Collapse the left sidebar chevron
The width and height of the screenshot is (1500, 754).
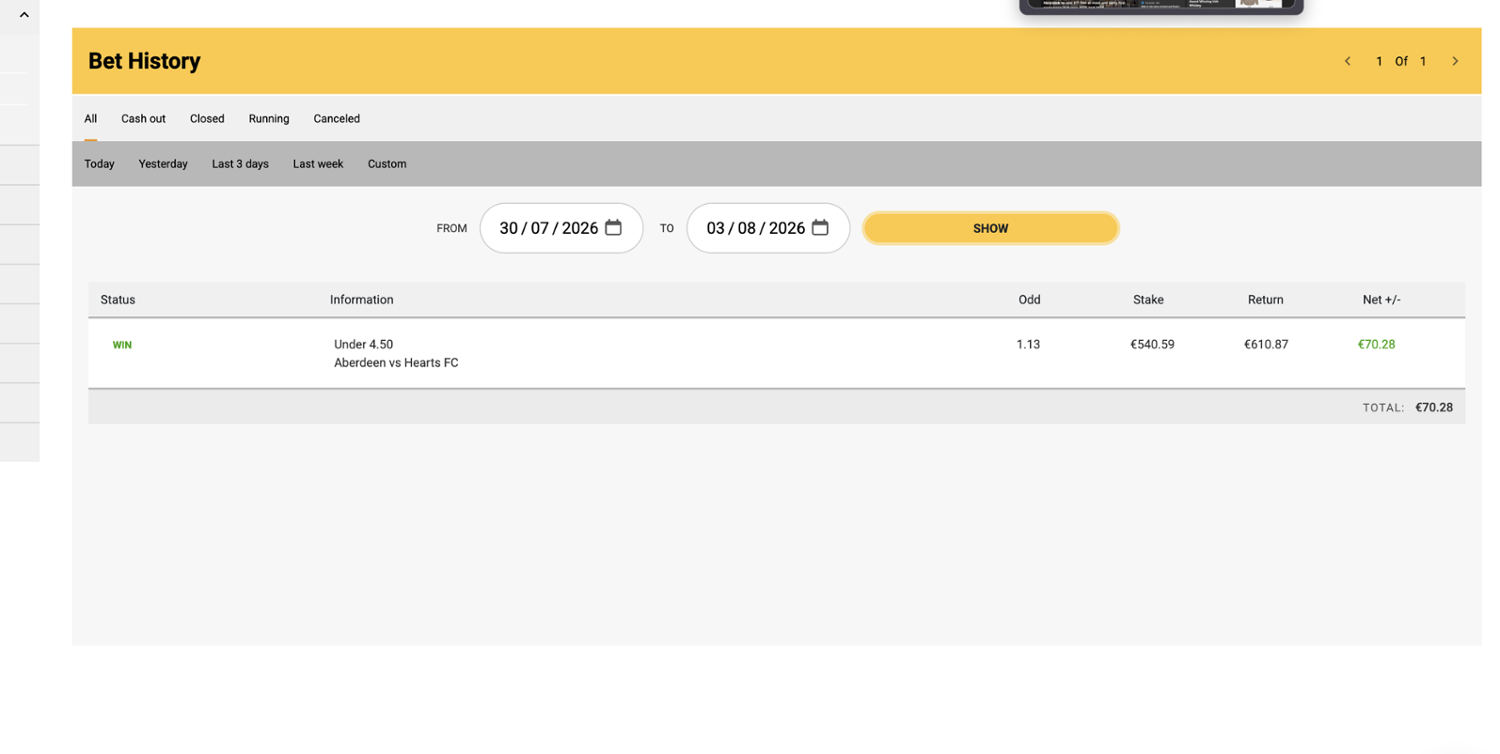pyautogui.click(x=24, y=15)
